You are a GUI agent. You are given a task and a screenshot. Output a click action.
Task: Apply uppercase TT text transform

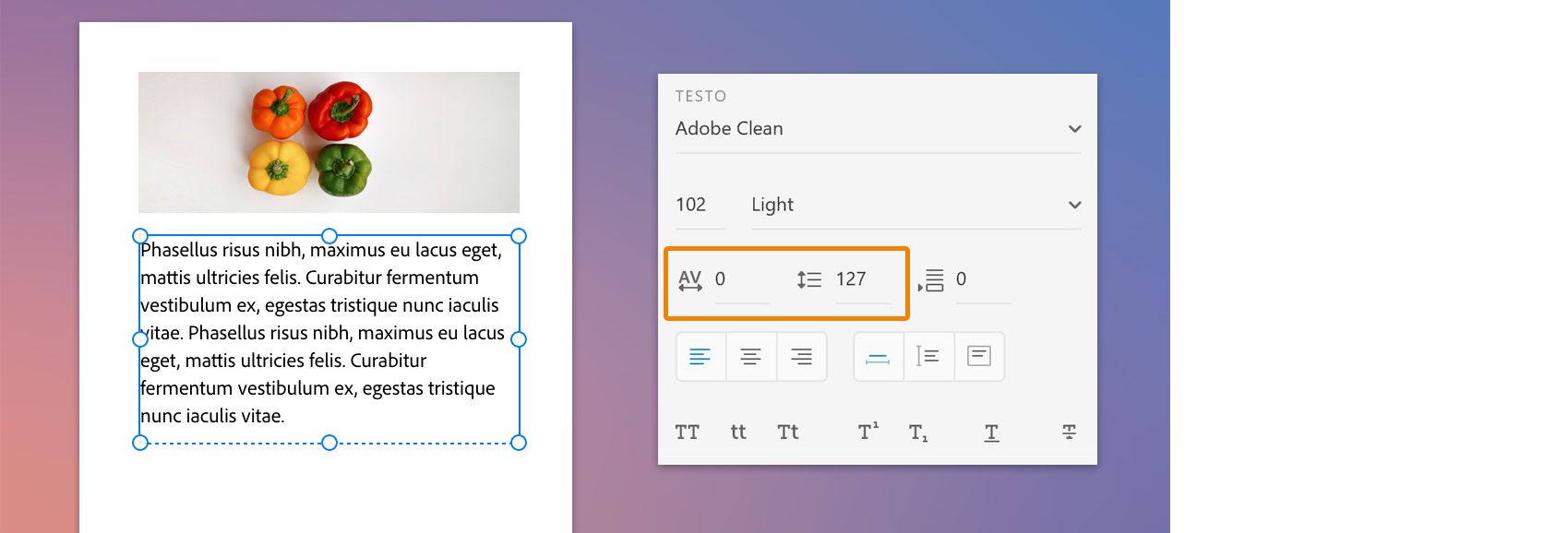click(688, 432)
